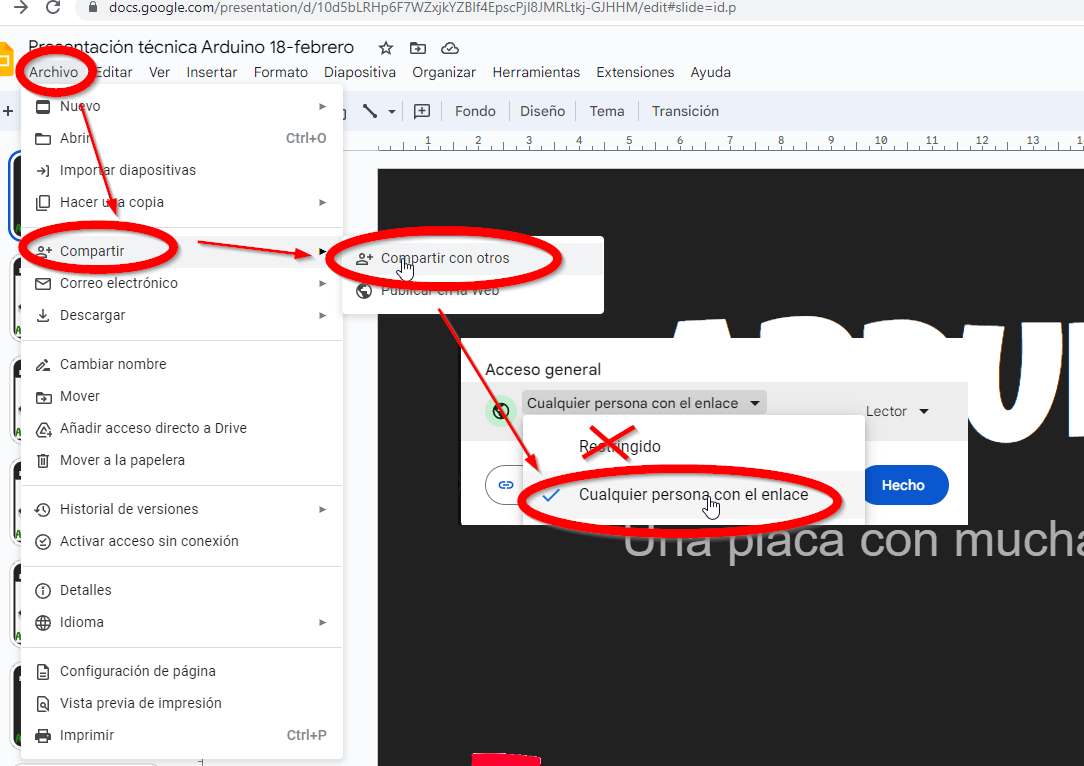Choose Compartir con otros in the submenu
The image size is (1084, 766).
(x=473, y=259)
